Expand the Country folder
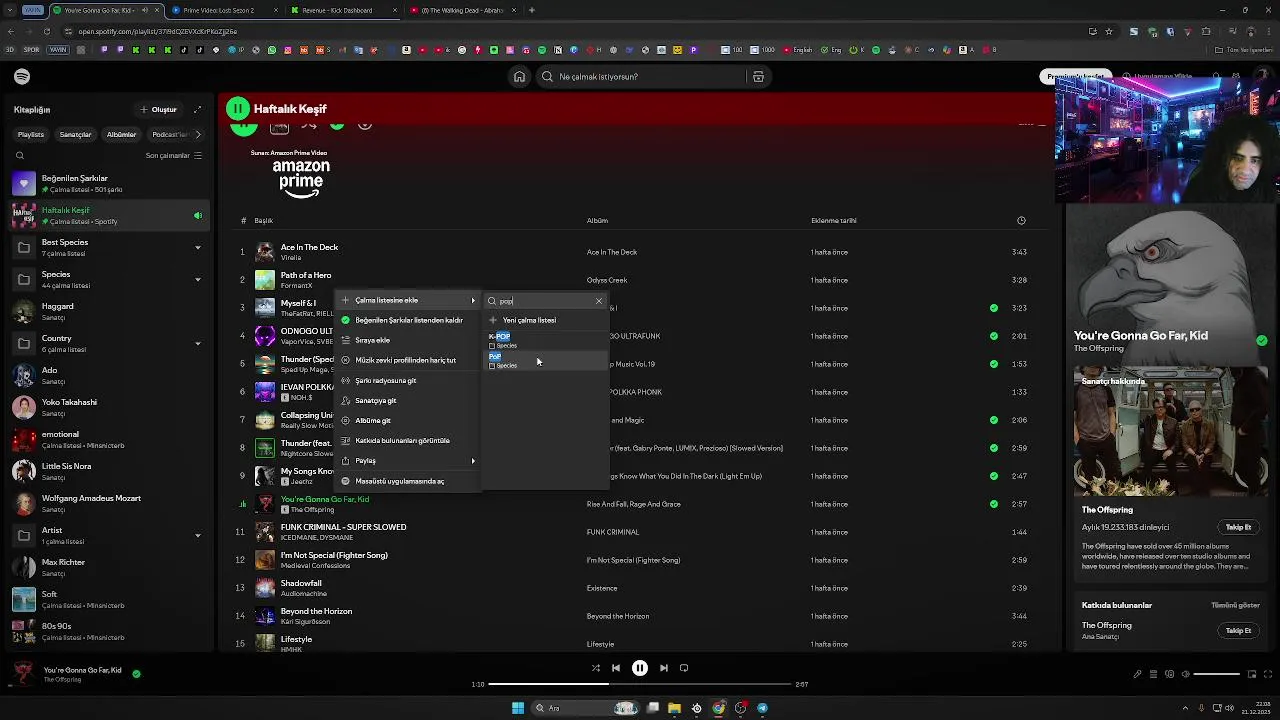Viewport: 1280px width, 720px height. pos(197,343)
